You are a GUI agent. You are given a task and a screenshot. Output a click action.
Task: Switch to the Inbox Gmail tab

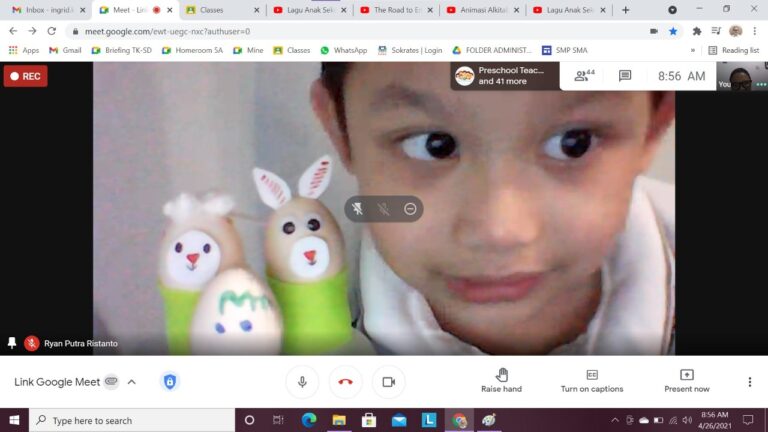tap(42, 10)
